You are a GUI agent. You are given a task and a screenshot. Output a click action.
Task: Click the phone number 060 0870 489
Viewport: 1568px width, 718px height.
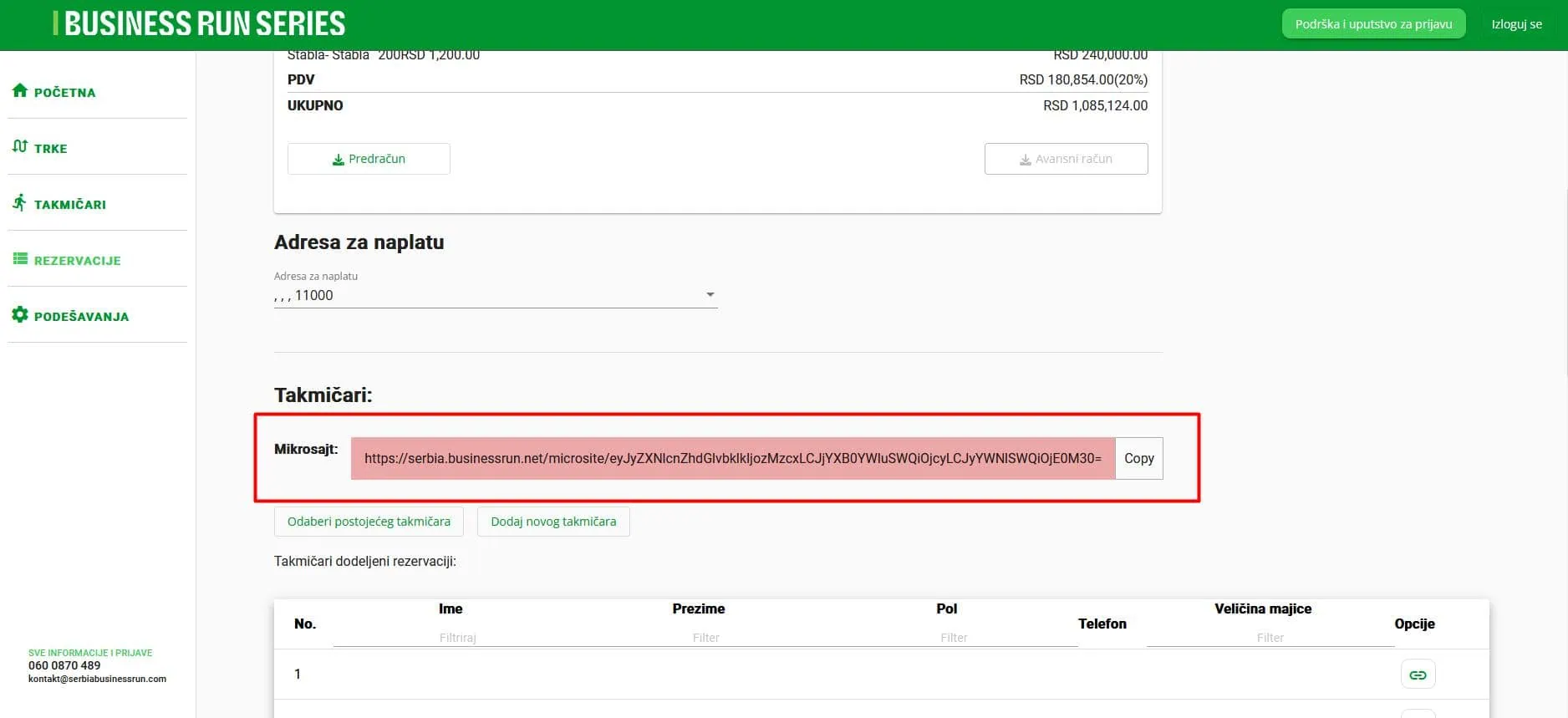[64, 665]
